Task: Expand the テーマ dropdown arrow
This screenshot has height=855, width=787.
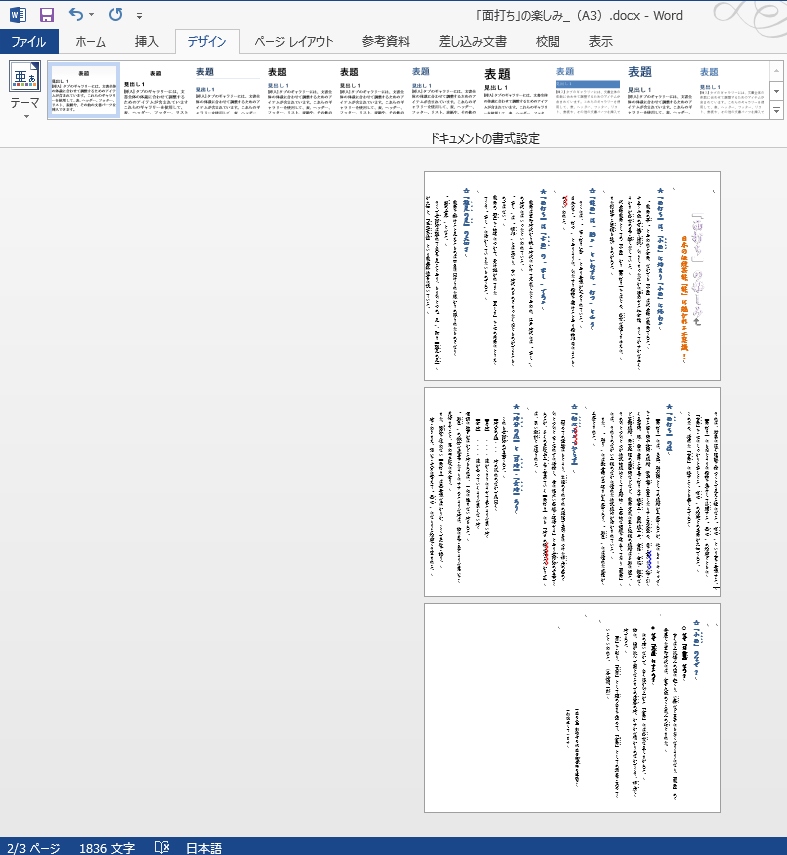Action: [26, 116]
